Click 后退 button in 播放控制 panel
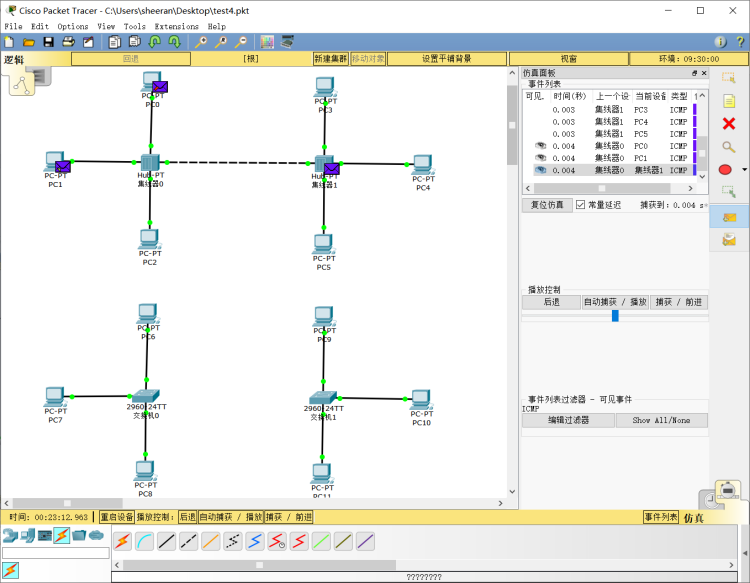The image size is (750, 583). 551,302
